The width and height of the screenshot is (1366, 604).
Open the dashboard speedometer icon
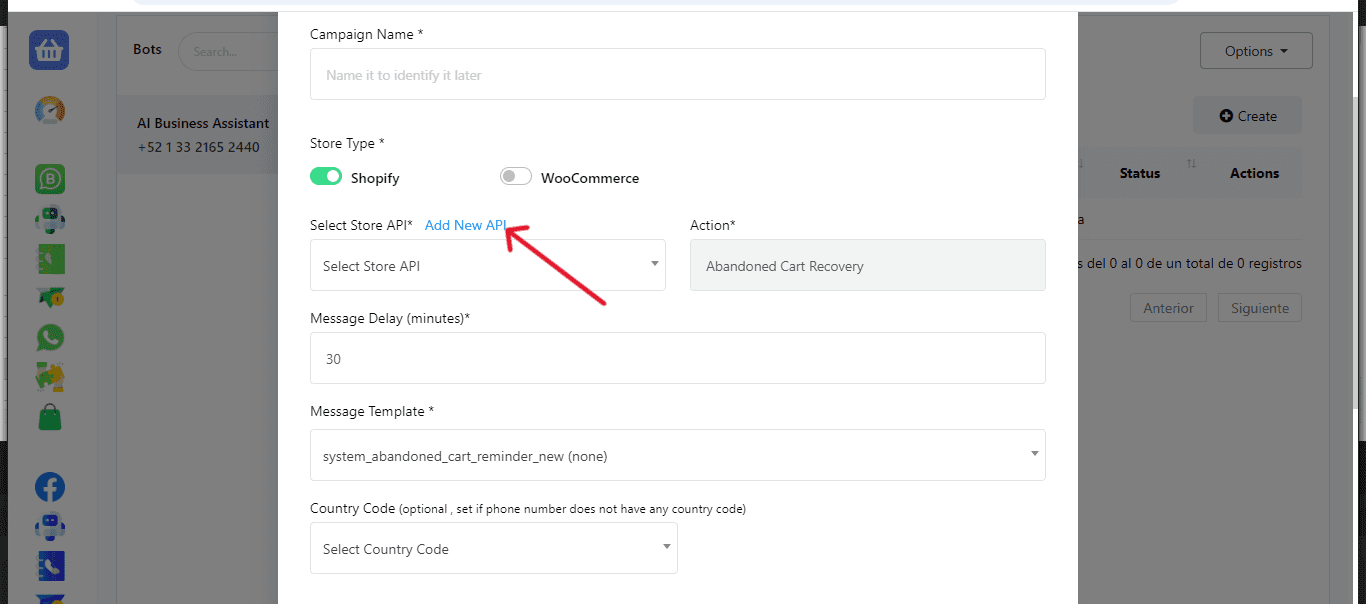pos(49,110)
